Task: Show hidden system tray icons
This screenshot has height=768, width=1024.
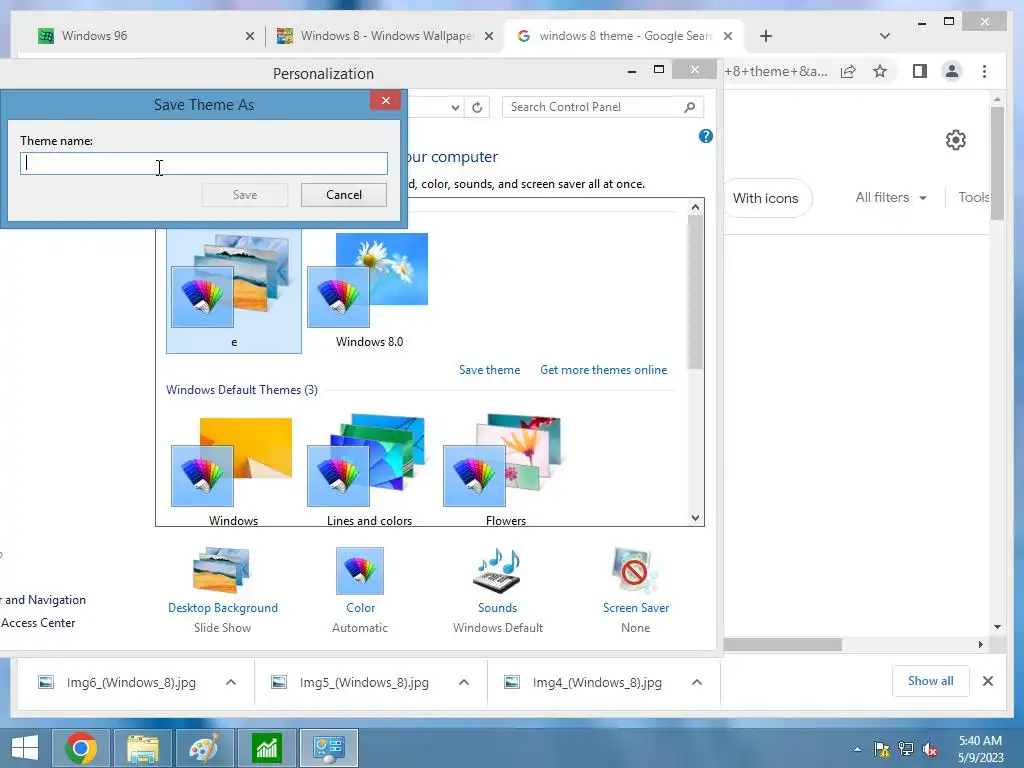Action: pos(857,749)
